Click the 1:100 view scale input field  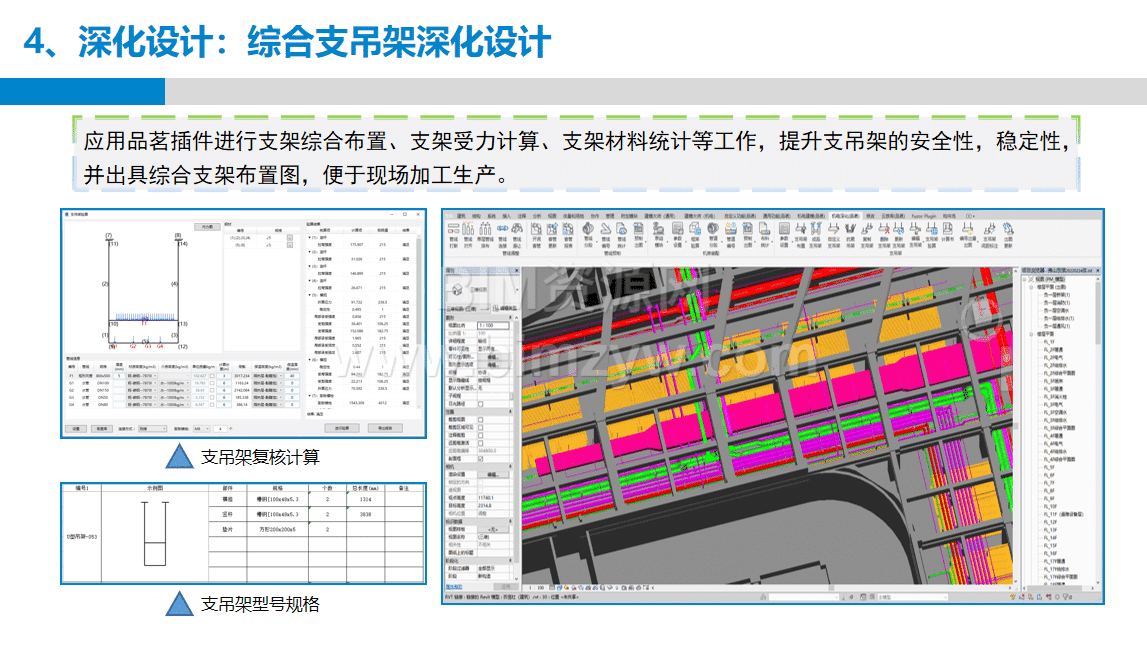point(492,326)
